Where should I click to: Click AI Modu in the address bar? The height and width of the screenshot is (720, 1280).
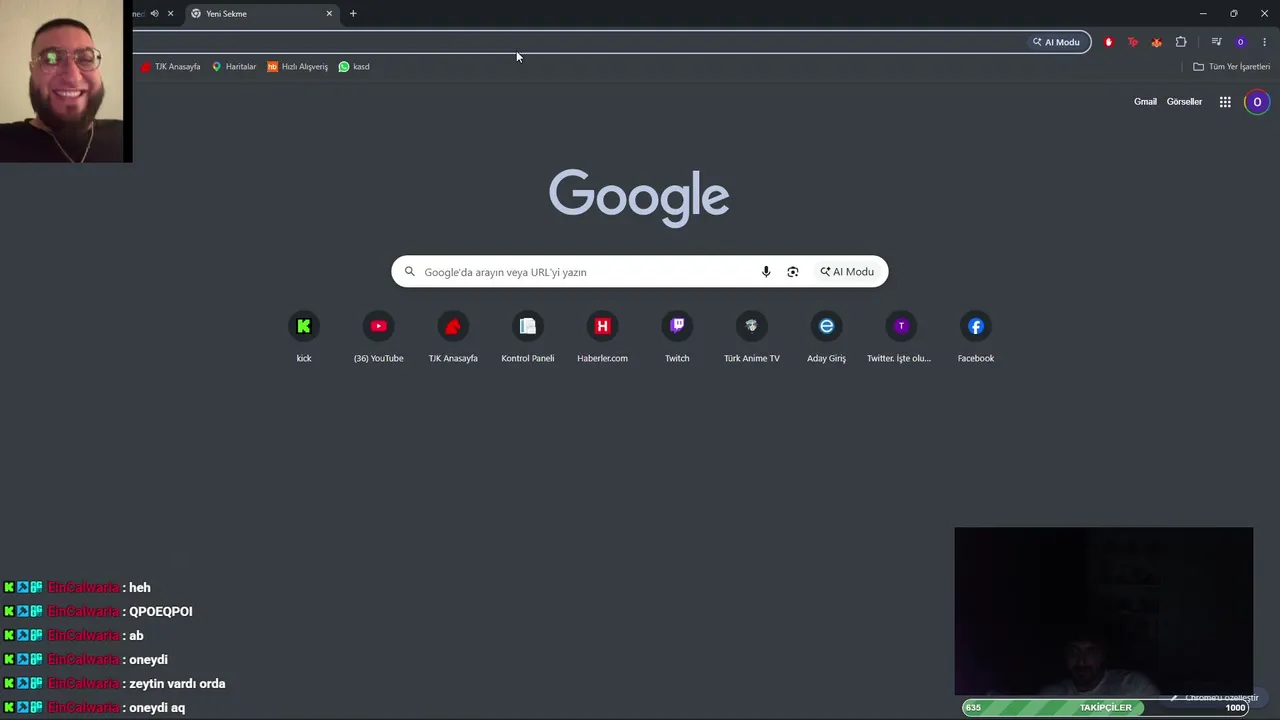tap(1056, 42)
